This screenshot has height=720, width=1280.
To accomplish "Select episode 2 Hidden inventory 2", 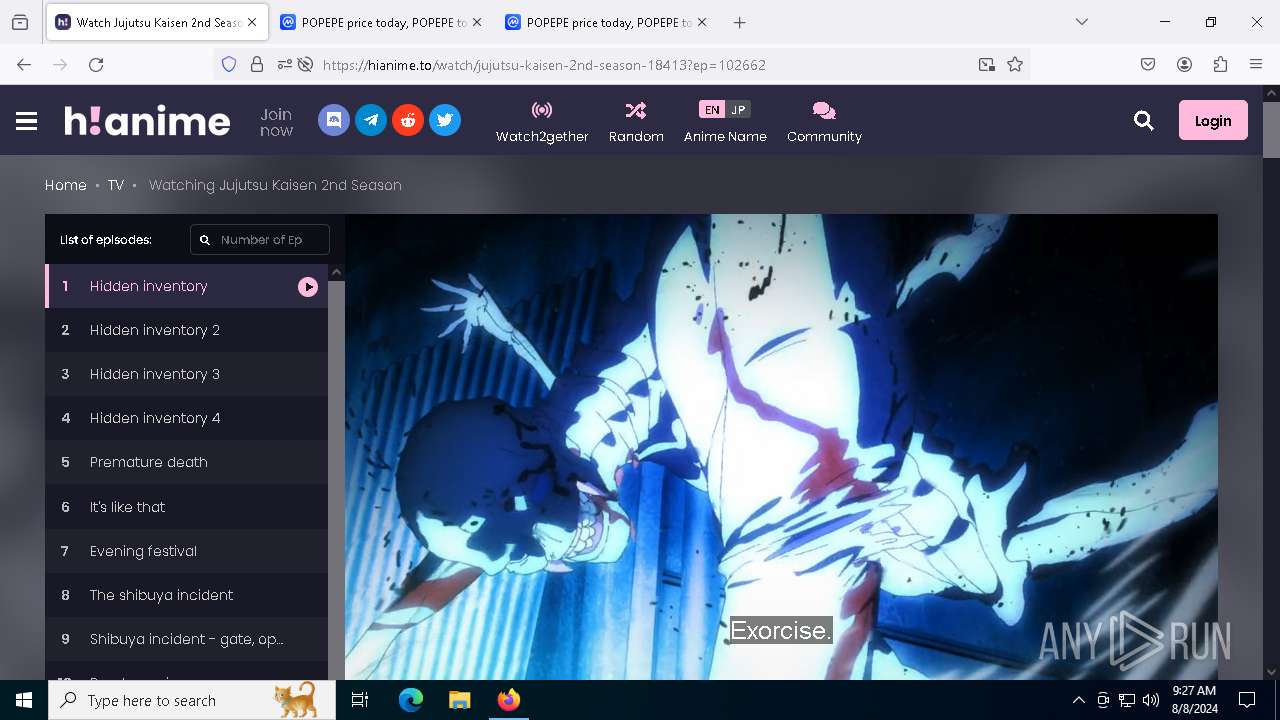I will coord(186,330).
